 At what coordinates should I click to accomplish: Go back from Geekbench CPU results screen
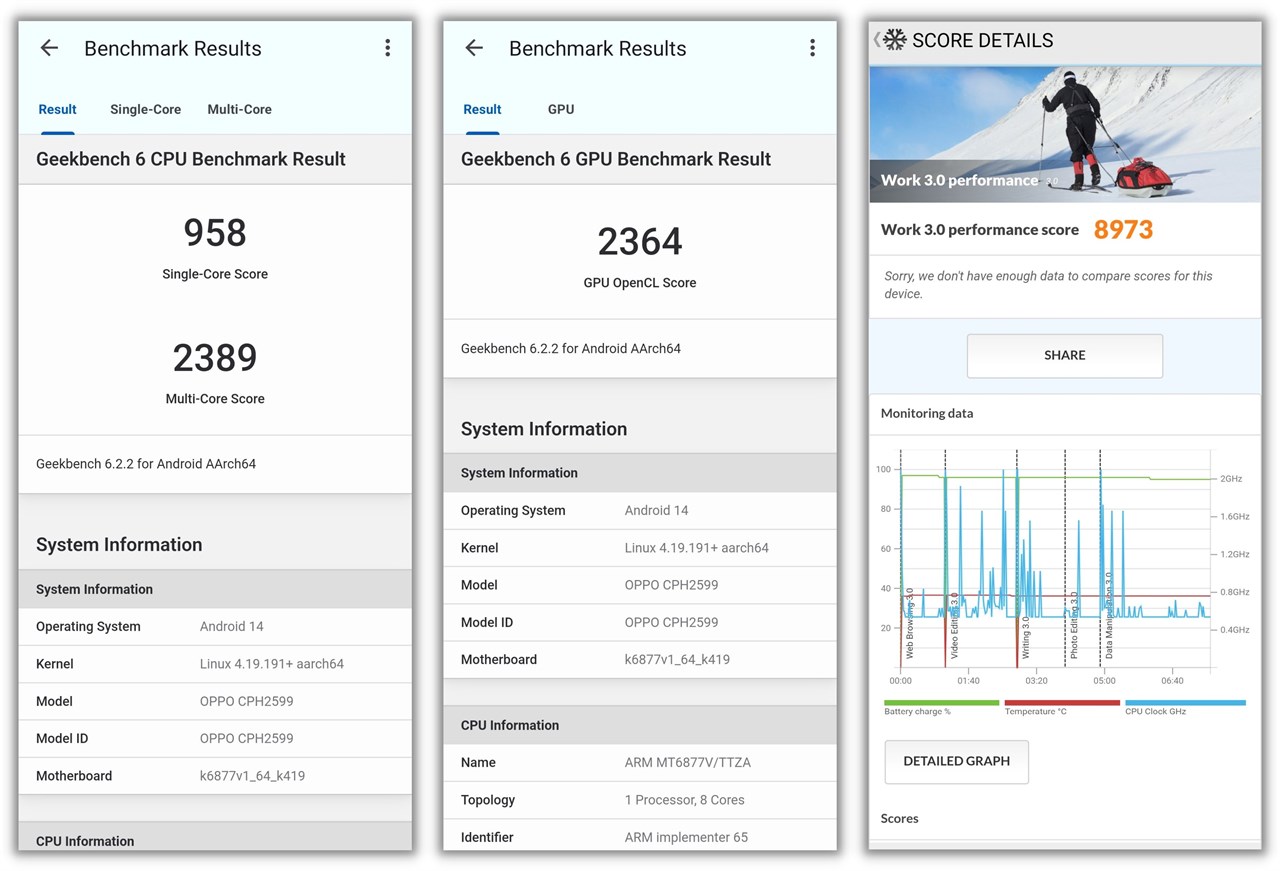click(x=49, y=48)
